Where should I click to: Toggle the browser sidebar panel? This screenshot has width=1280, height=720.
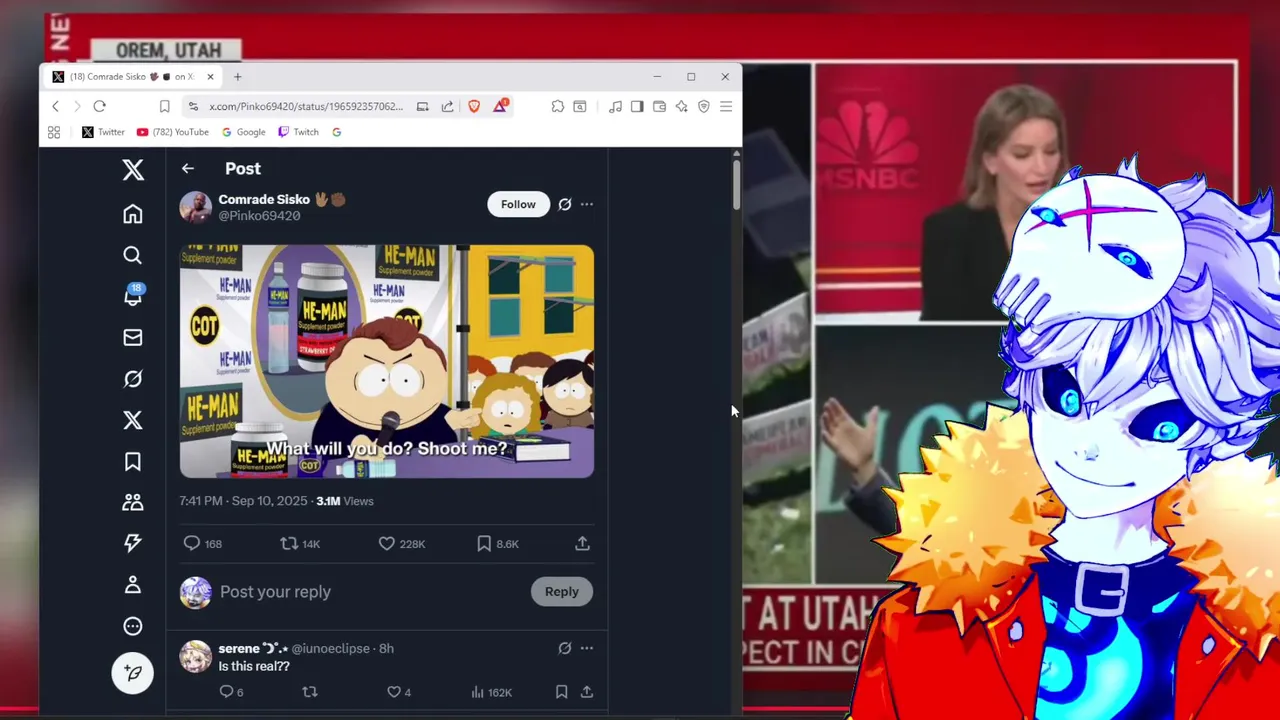point(637,106)
